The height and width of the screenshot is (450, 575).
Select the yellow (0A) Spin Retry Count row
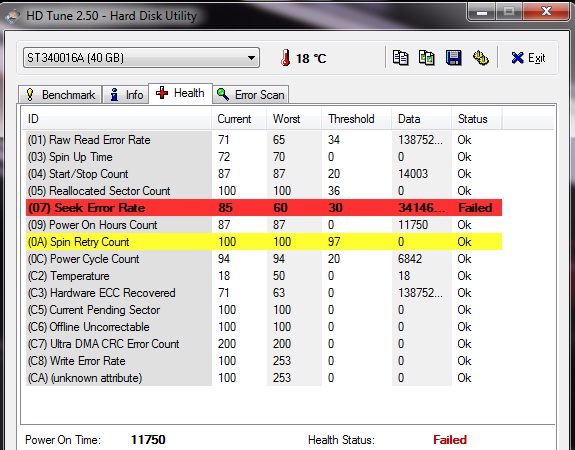click(x=264, y=242)
